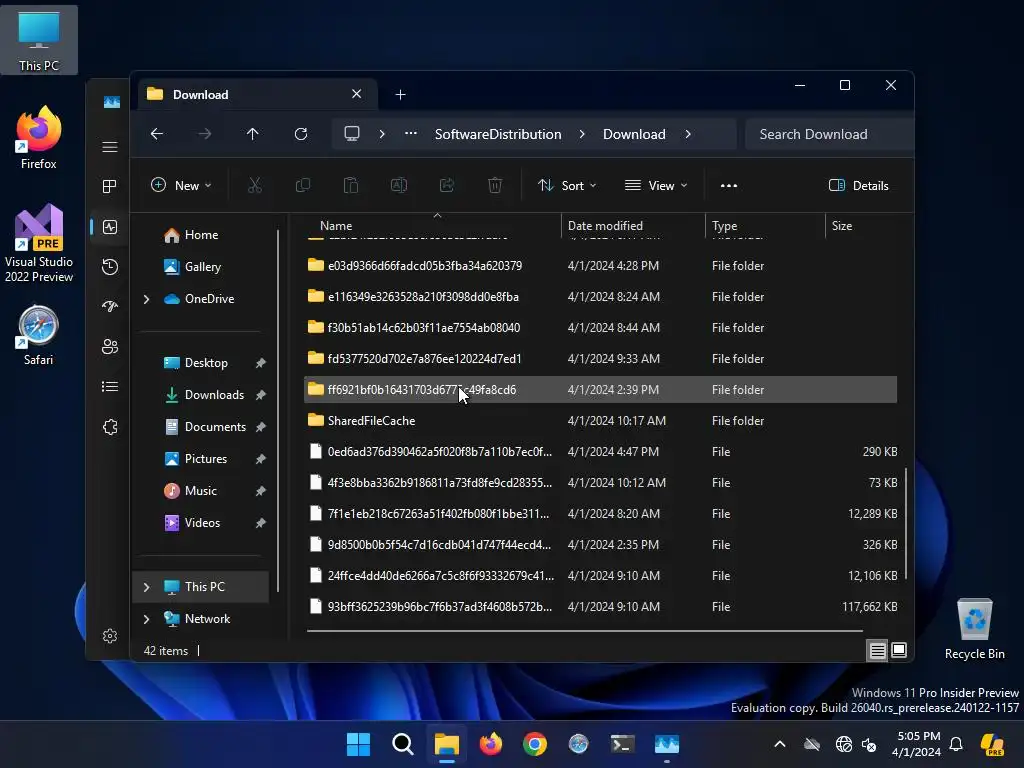This screenshot has height=768, width=1024.
Task: Expand the OneDrive tree node
Action: (146, 299)
